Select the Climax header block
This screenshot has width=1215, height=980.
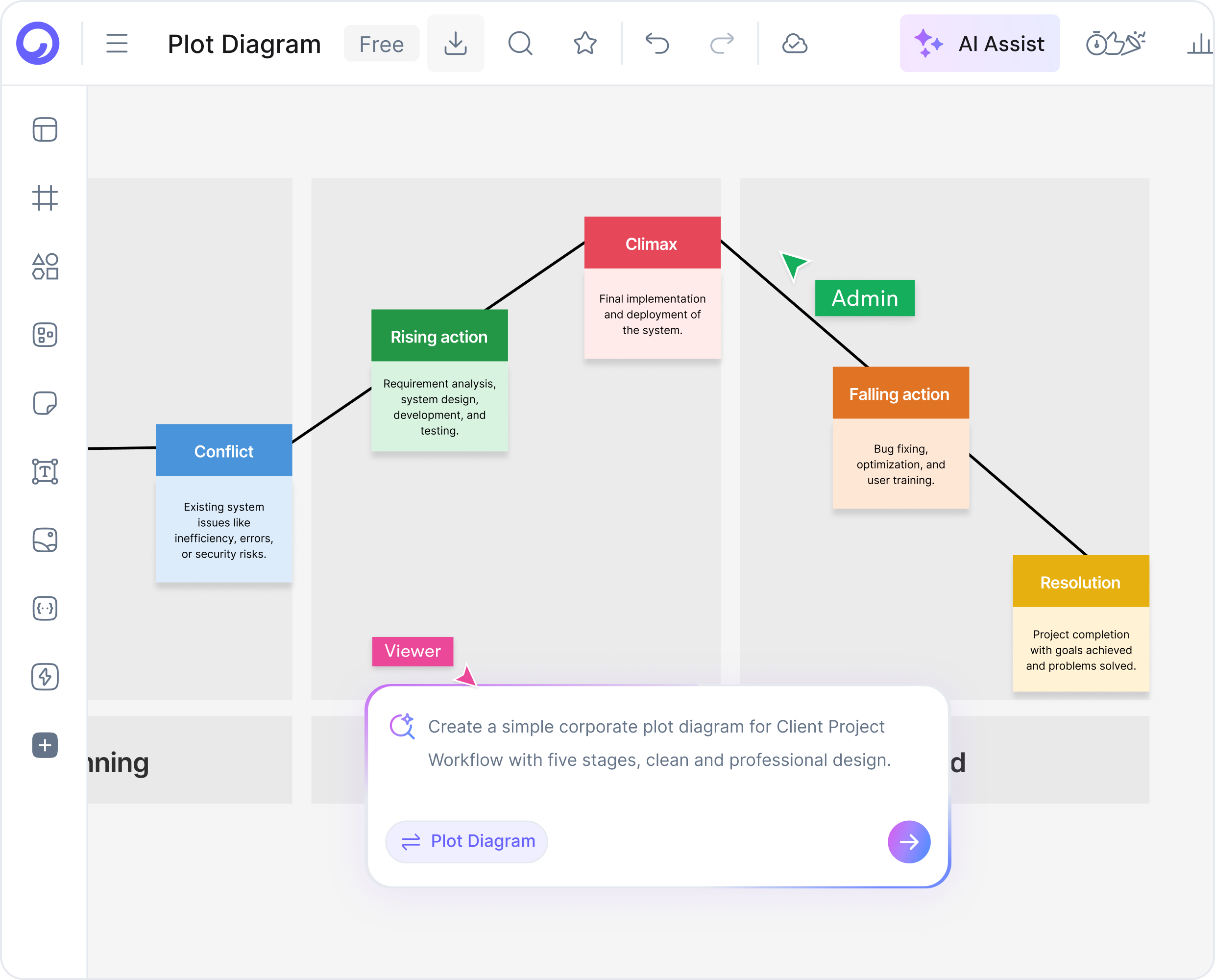coord(653,243)
